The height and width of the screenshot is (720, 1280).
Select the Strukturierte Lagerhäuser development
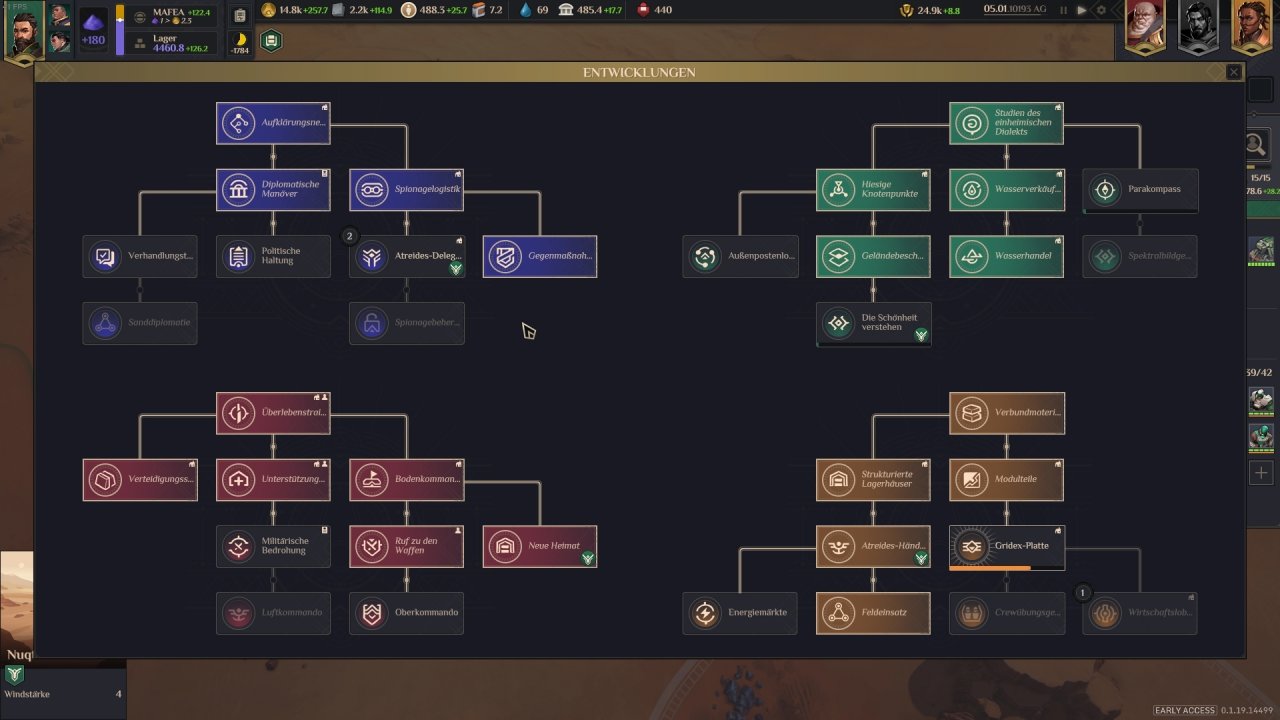[873, 480]
